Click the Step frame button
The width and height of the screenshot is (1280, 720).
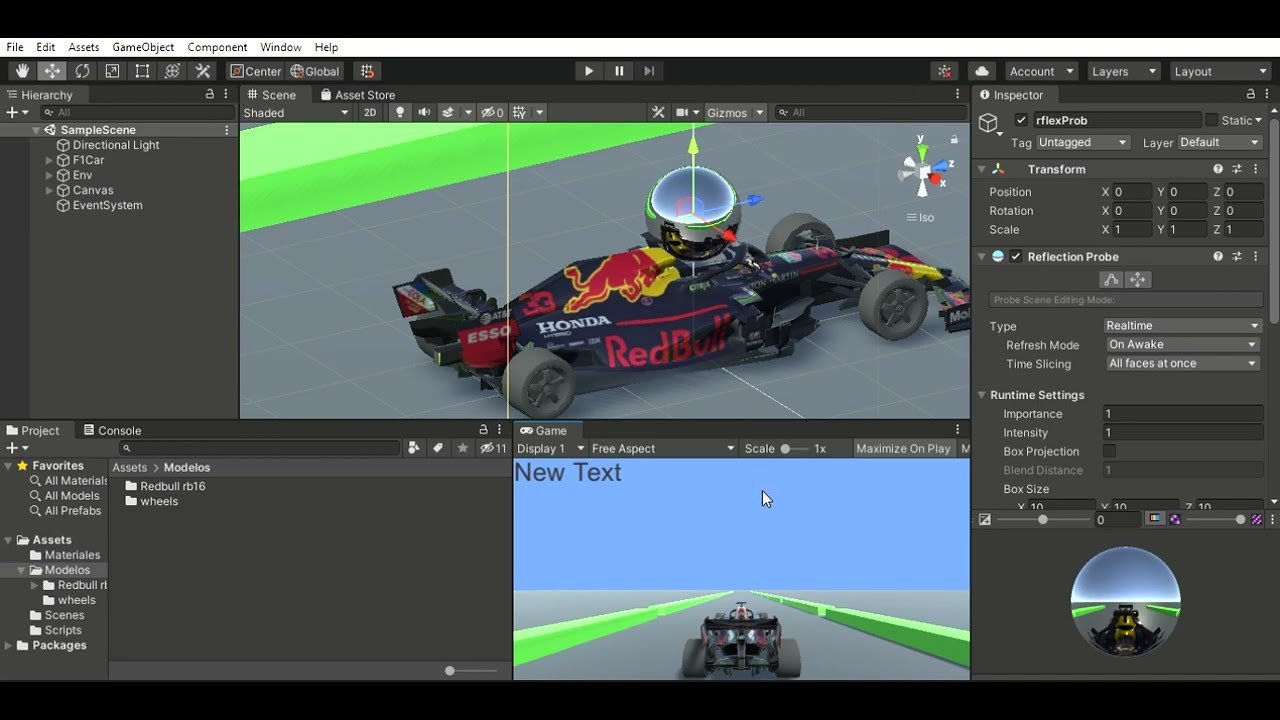649,71
